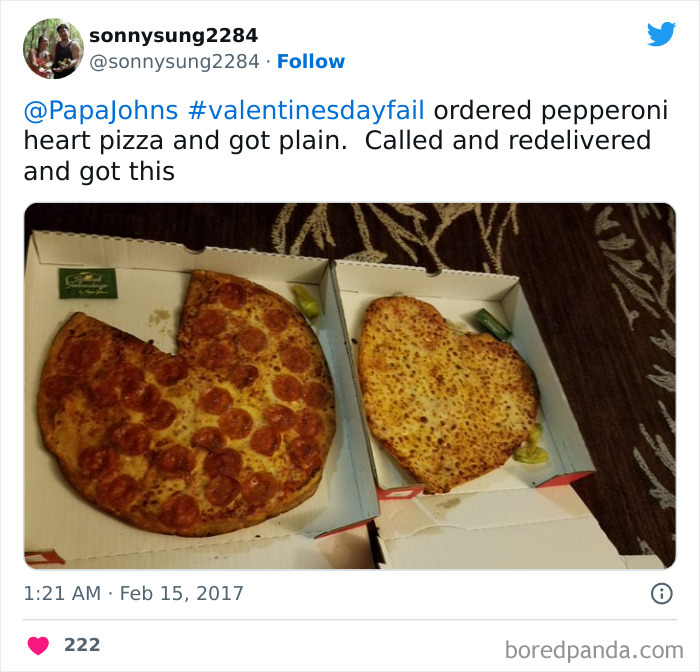Like the tweet with the pink heart

(38, 646)
